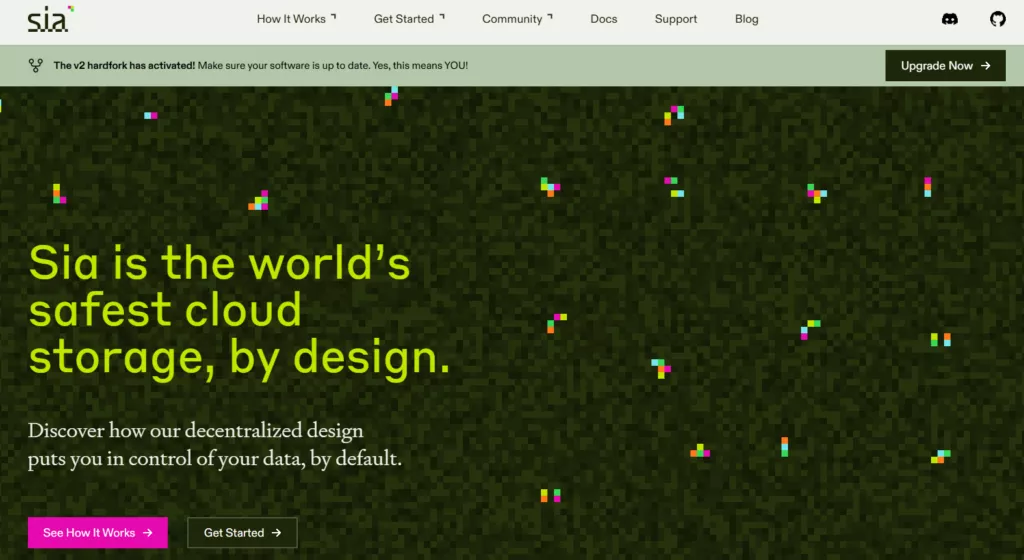Click the outlined Get Started button
The width and height of the screenshot is (1024, 560).
pyautogui.click(x=242, y=533)
